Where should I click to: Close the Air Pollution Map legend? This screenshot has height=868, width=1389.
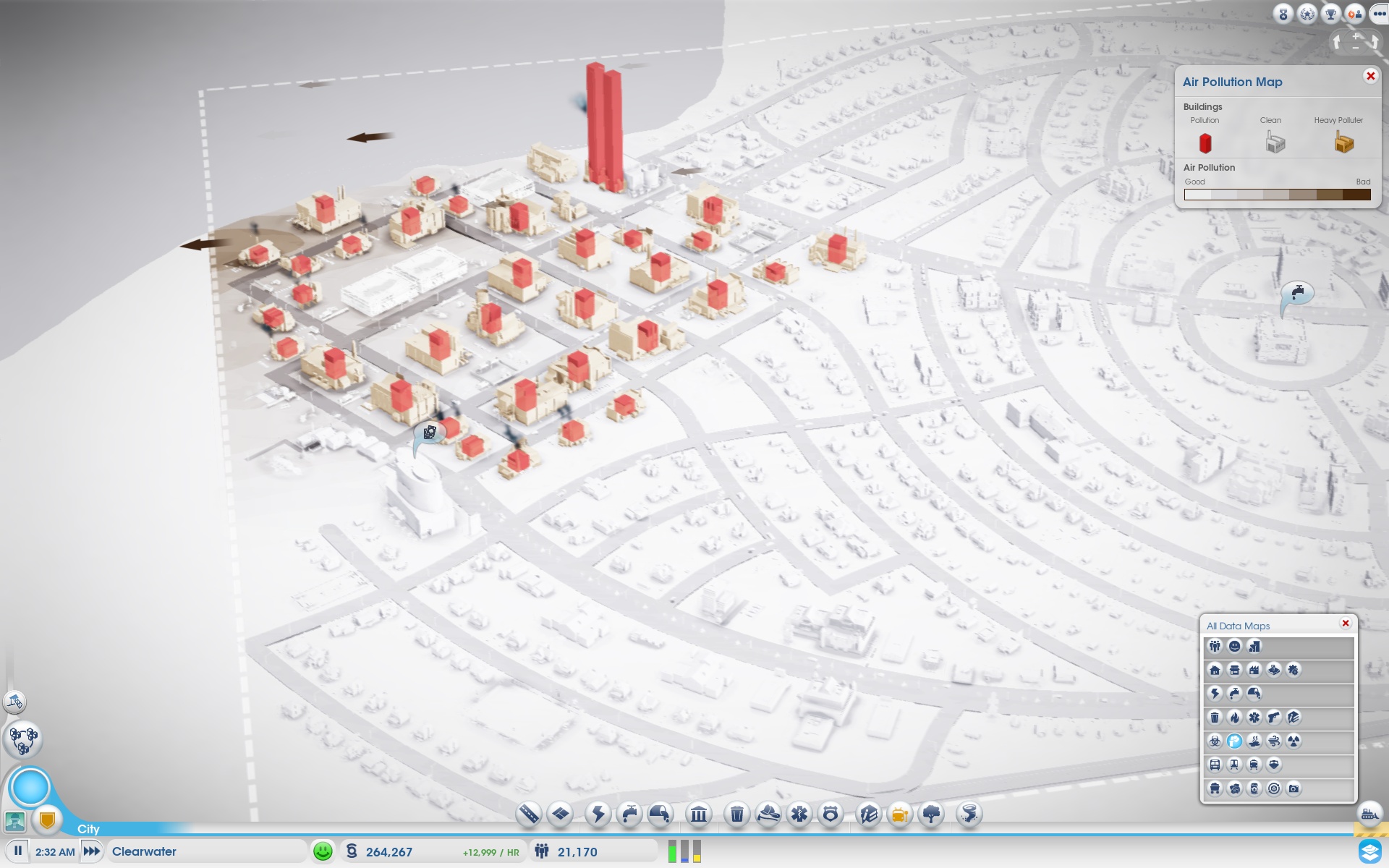[1370, 76]
